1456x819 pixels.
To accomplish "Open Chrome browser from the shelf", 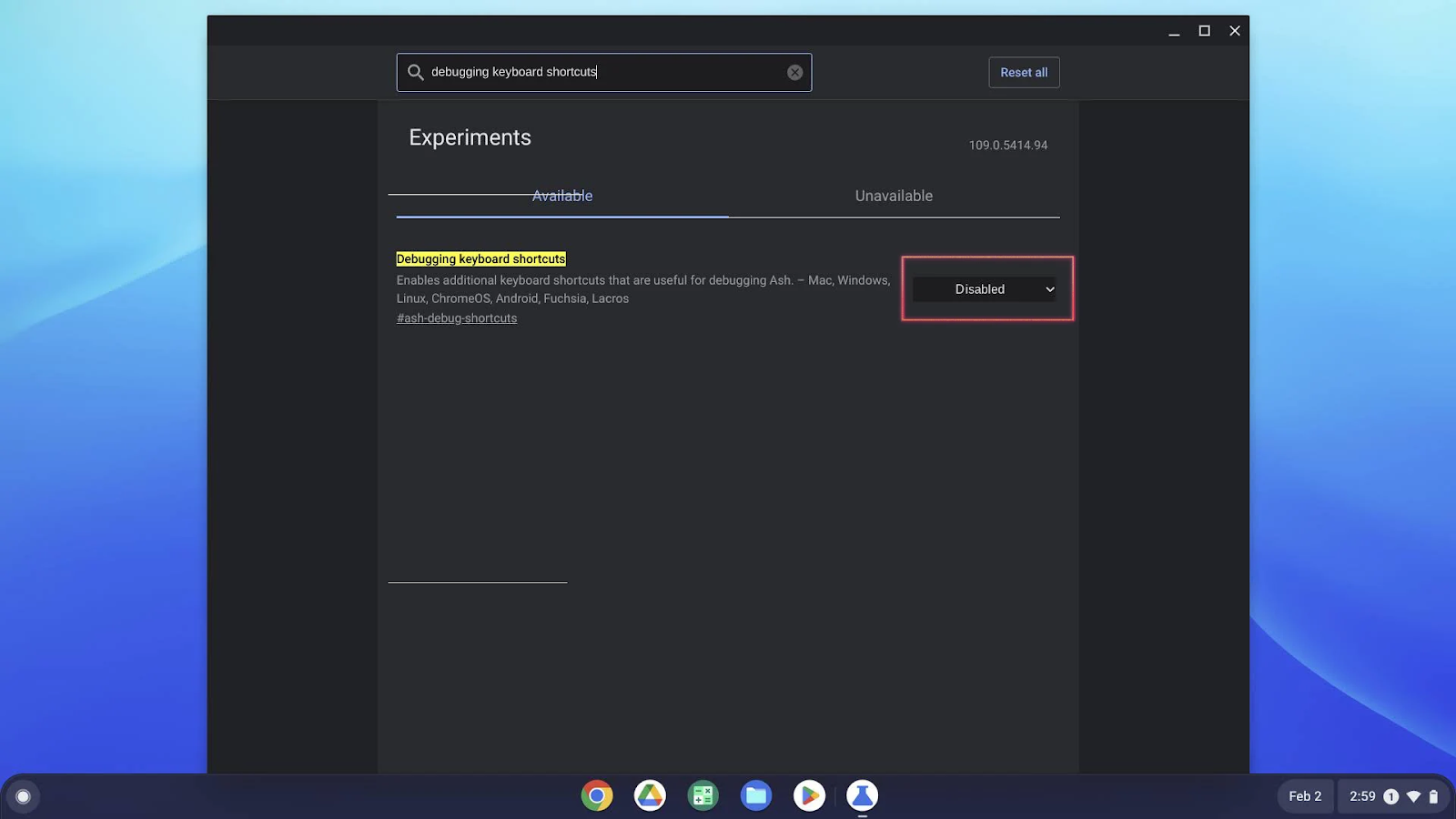I will click(x=597, y=796).
